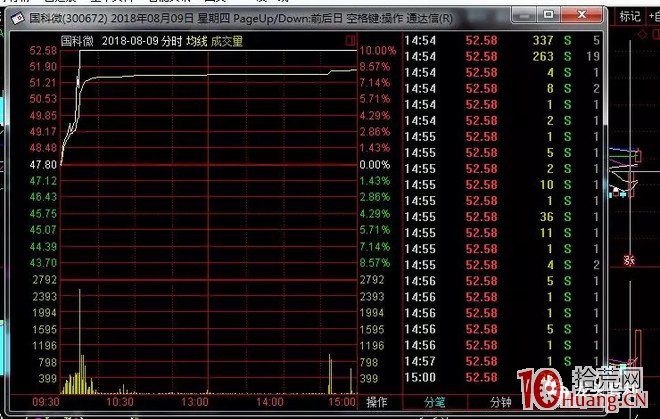Minimize the 国科微 time-share dialog

tap(524, 15)
